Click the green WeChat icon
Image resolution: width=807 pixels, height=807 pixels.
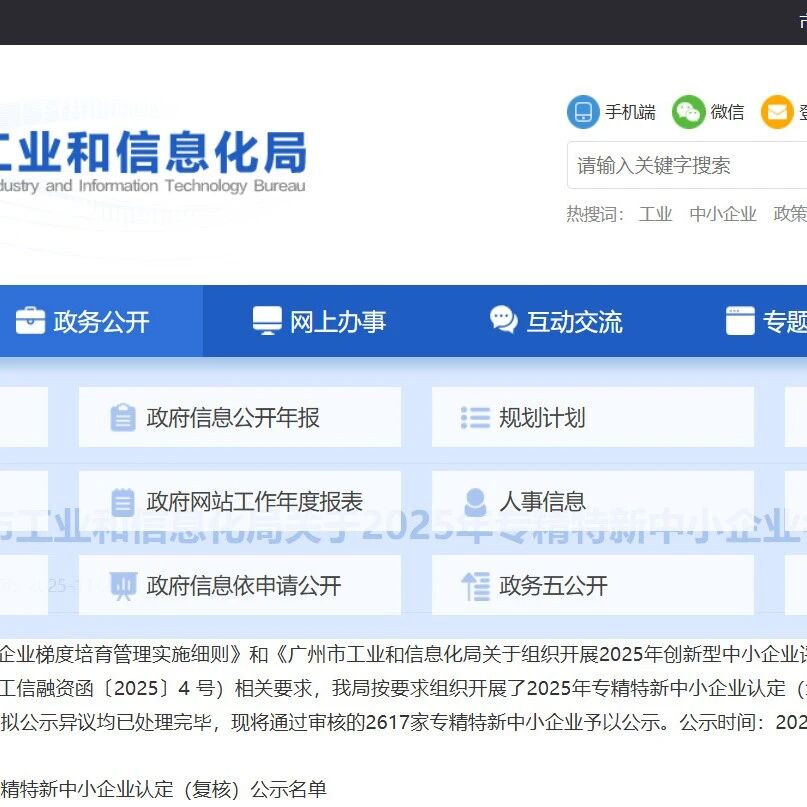[688, 112]
